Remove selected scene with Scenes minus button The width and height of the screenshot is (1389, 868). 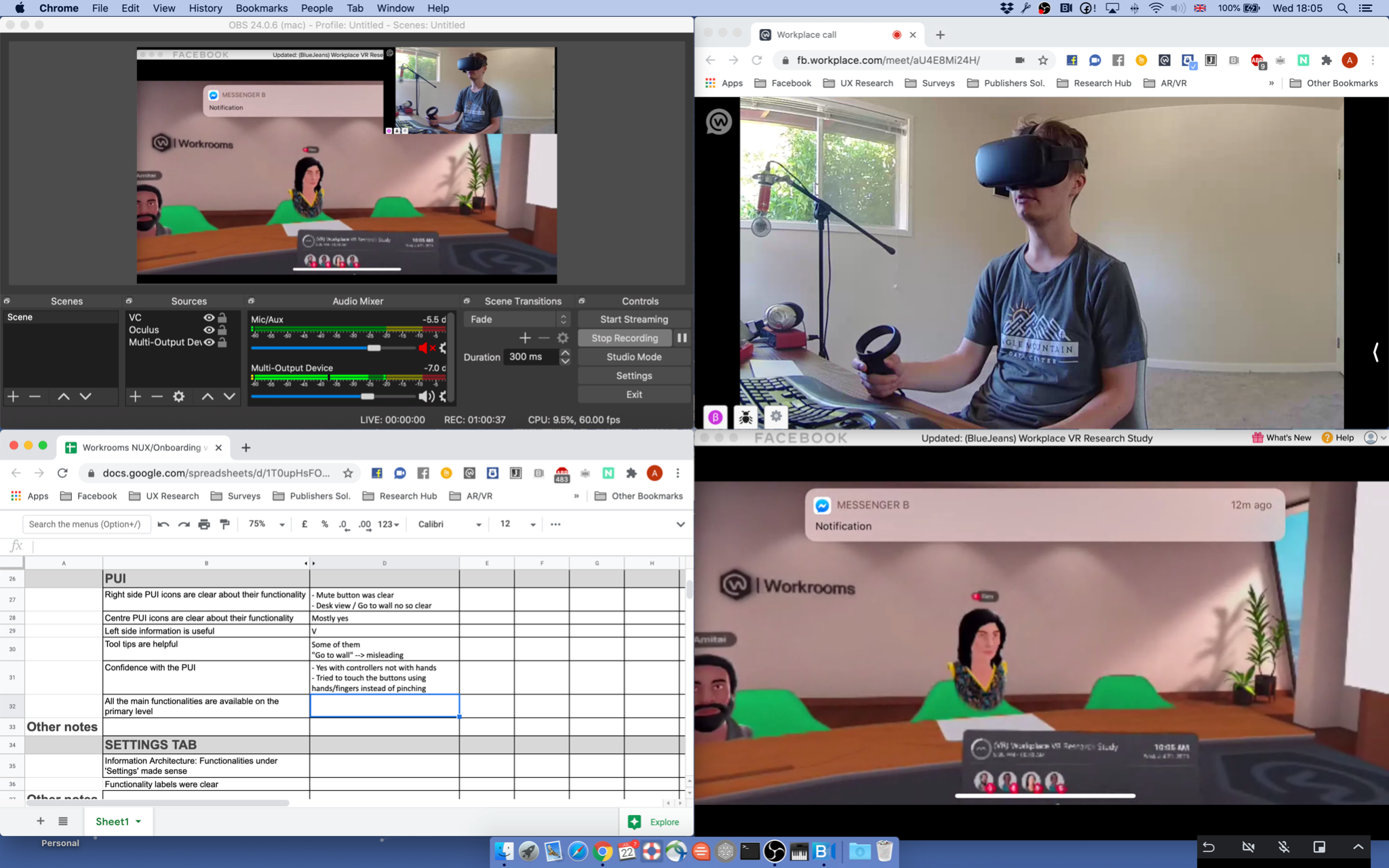(x=35, y=396)
